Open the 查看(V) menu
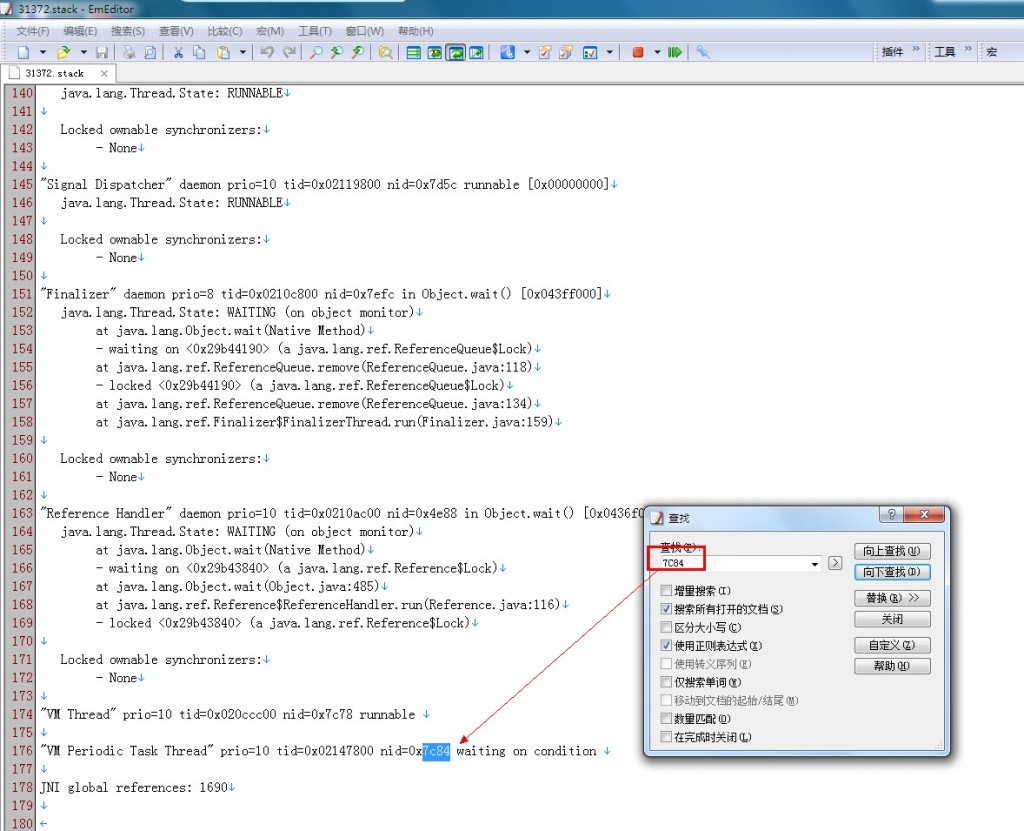Viewport: 1024px width, 831px height. point(176,31)
